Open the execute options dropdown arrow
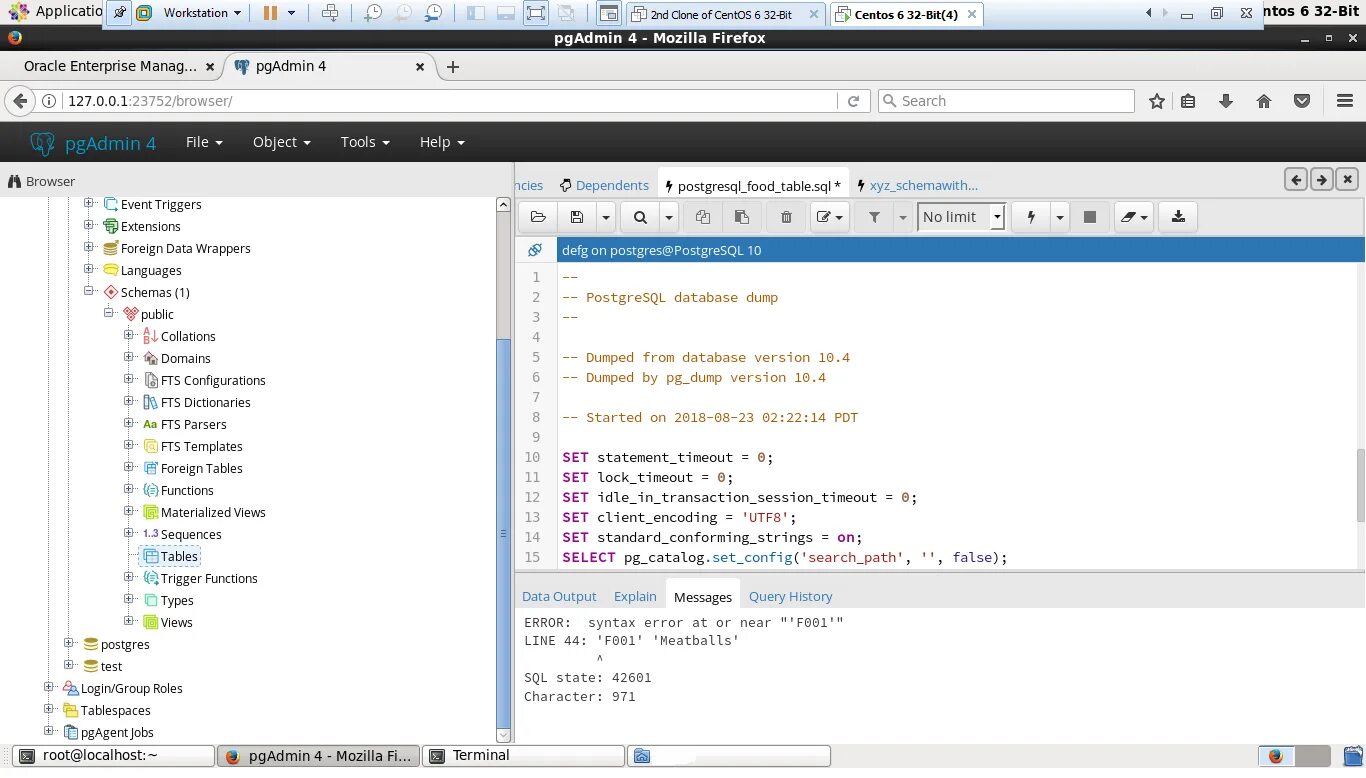Screen dimensions: 1366x778 1060,217
